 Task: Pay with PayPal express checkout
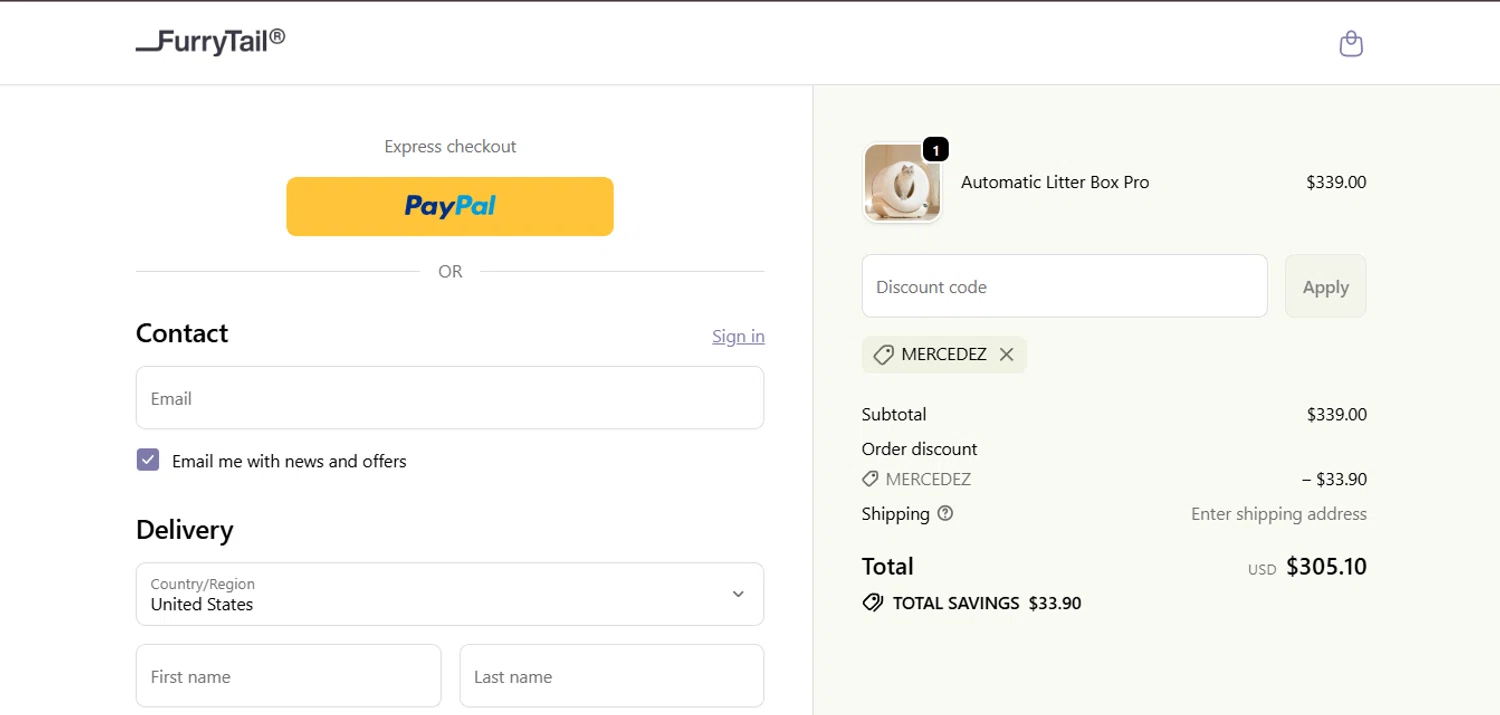(x=450, y=206)
